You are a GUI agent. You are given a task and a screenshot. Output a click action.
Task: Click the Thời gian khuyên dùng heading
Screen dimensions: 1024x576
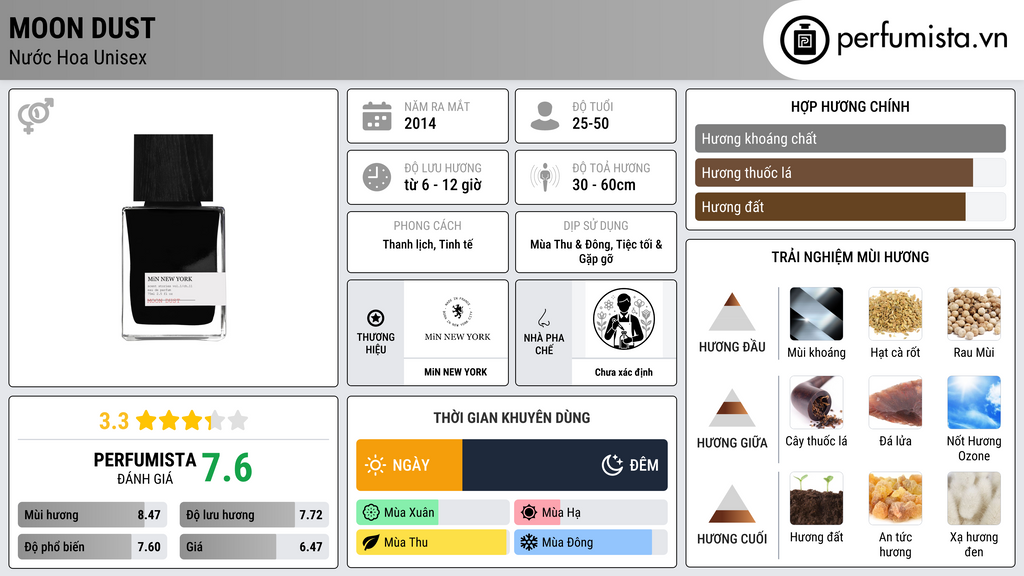[x=512, y=417]
